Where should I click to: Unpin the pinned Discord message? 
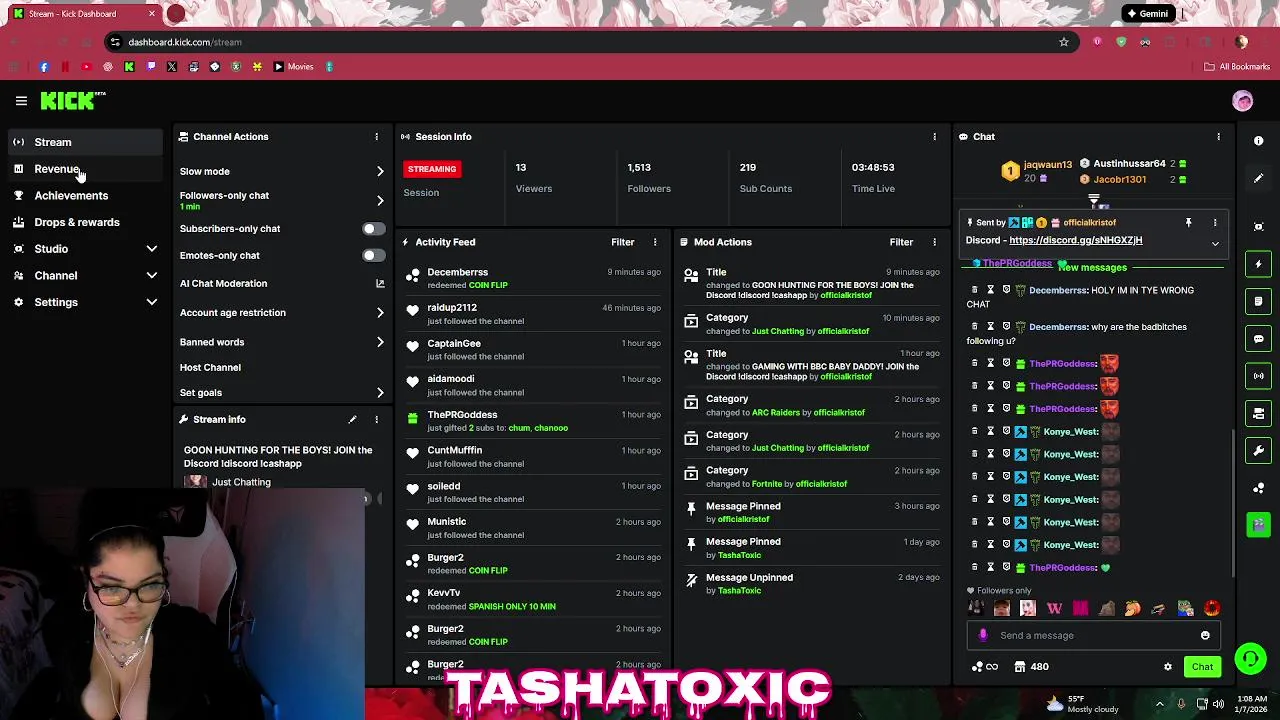coord(1188,223)
